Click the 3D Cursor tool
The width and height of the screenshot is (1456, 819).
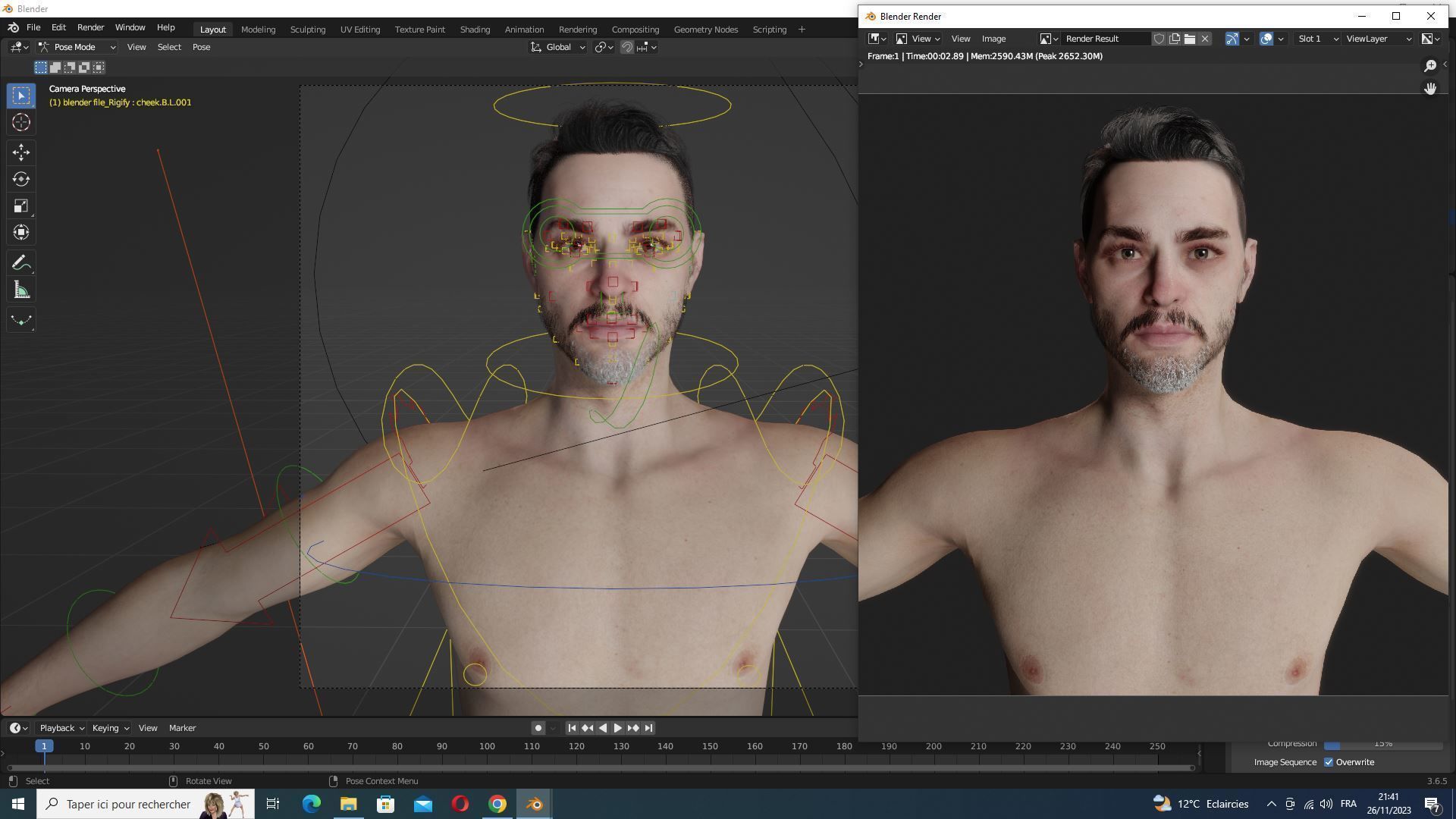(x=21, y=122)
